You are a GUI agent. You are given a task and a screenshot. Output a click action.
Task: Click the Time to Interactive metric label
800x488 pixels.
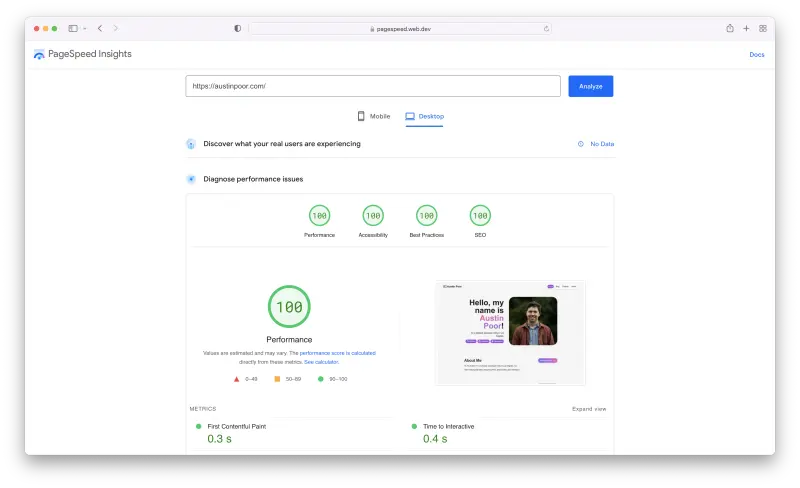point(448,426)
